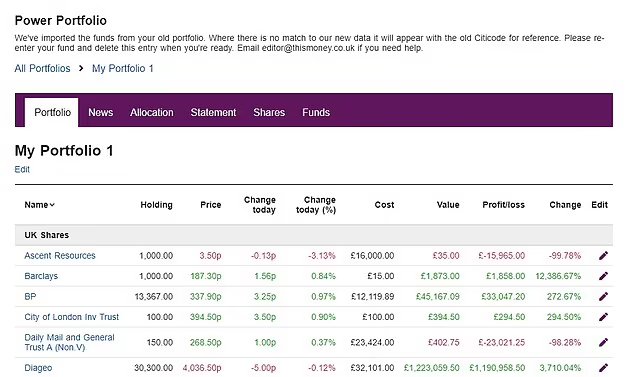This screenshot has width=634, height=377.
Task: Select Daily Mail cost £23,424.00
Action: [372, 342]
